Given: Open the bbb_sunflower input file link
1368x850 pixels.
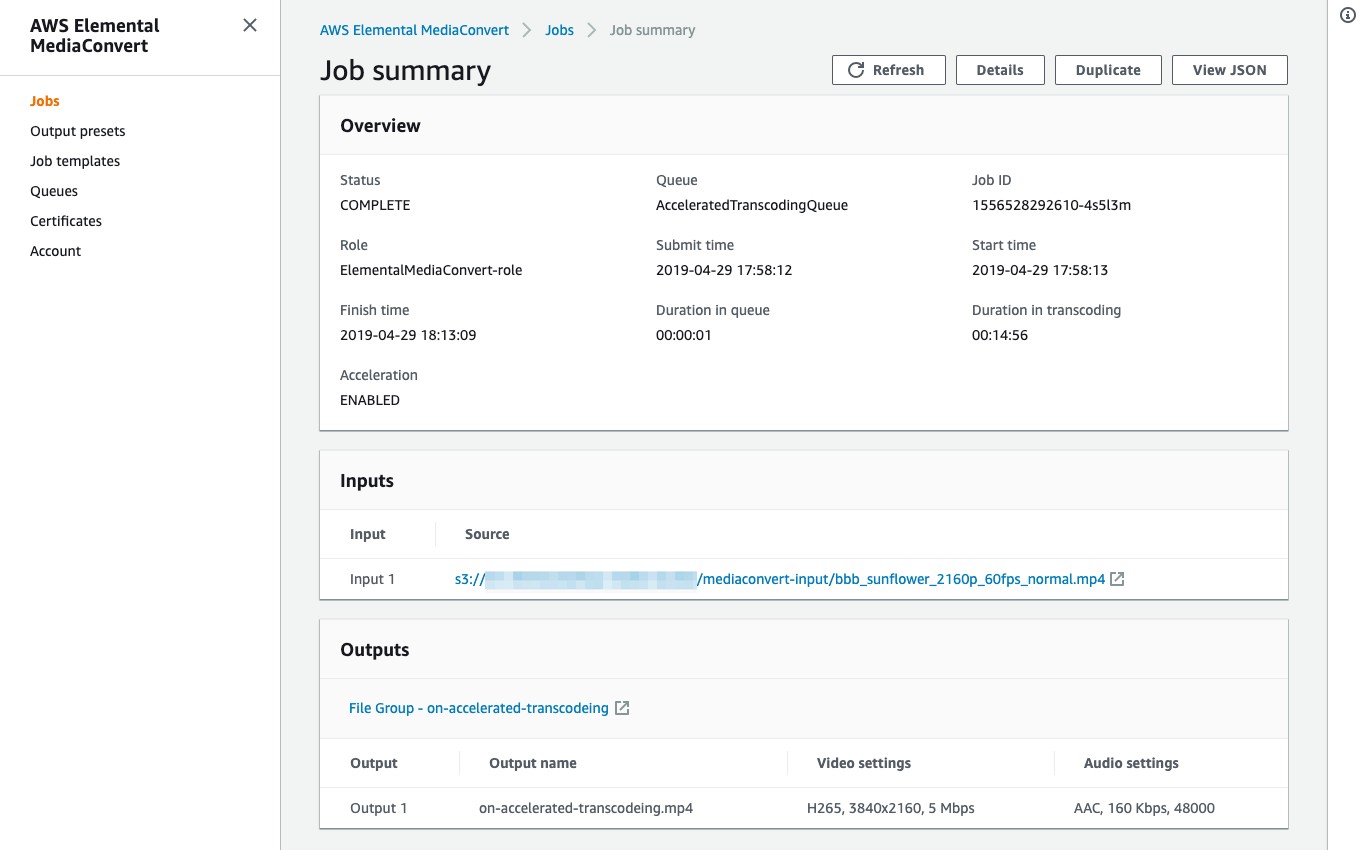Looking at the screenshot, I should [780, 579].
